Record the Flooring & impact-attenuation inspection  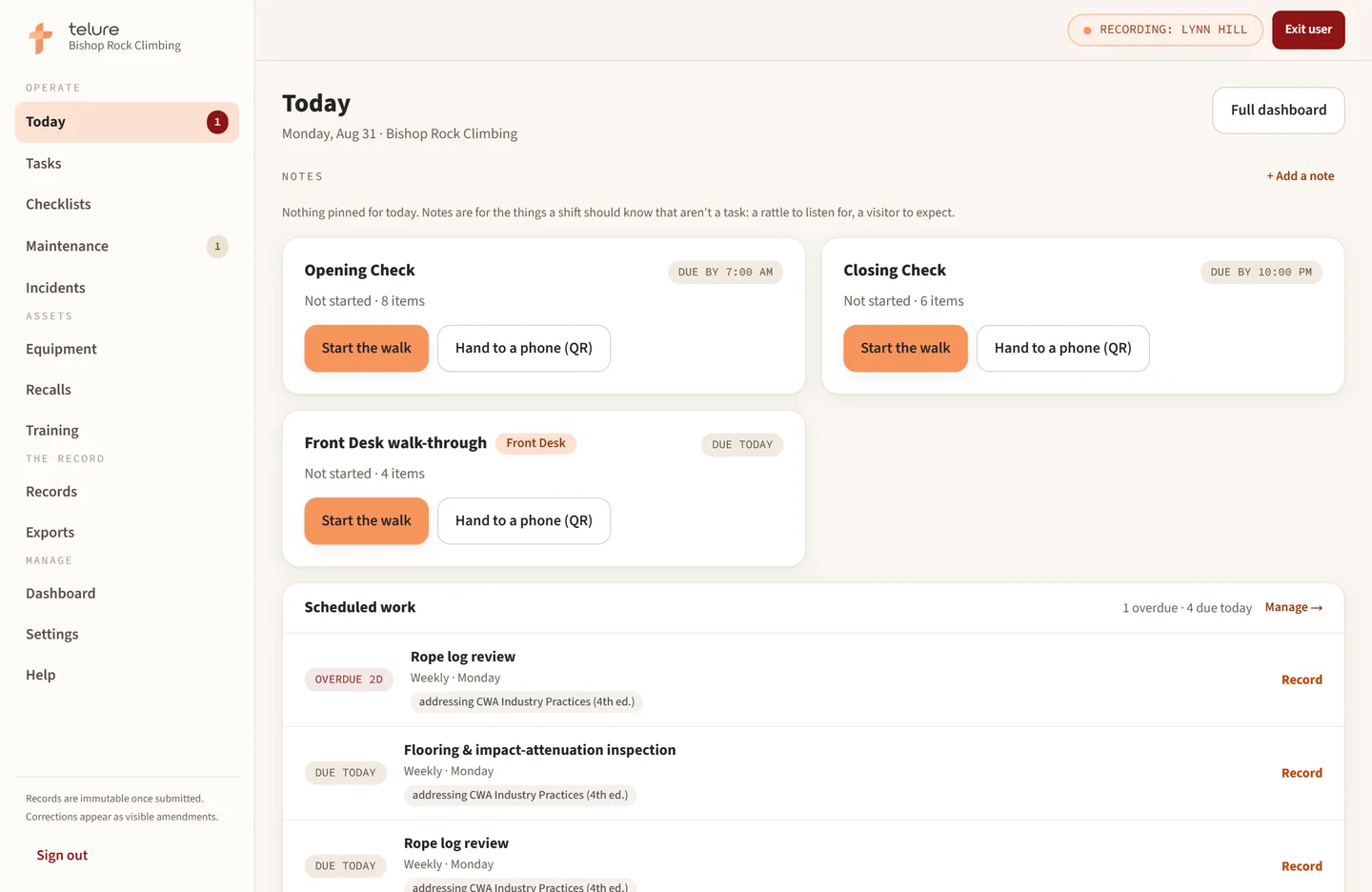(1301, 773)
